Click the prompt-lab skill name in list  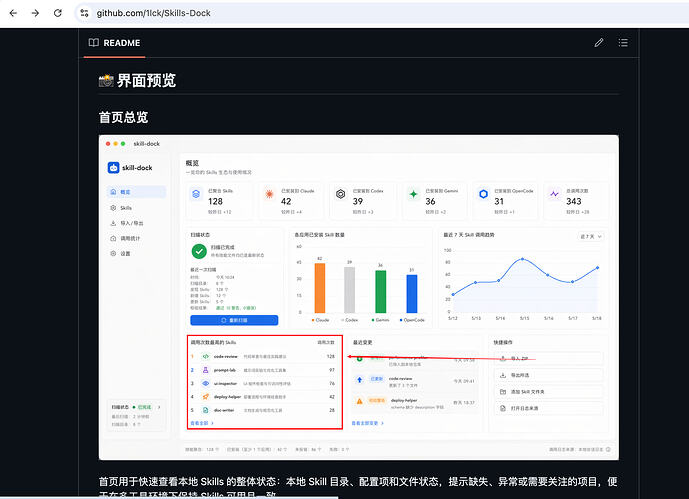pos(225,370)
